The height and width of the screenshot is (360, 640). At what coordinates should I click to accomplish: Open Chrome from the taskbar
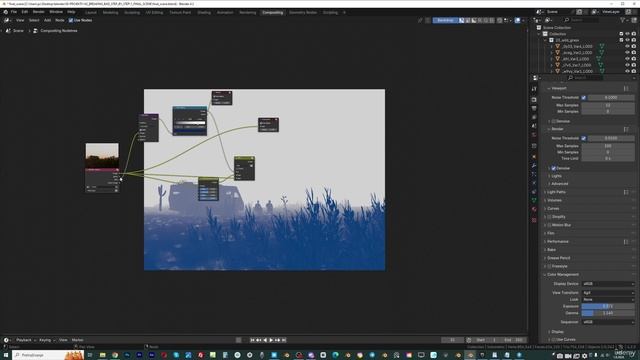pyautogui.click(x=115, y=355)
